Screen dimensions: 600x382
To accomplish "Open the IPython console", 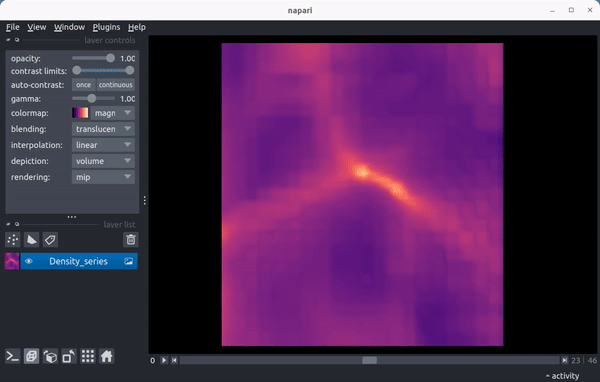I will 12,356.
